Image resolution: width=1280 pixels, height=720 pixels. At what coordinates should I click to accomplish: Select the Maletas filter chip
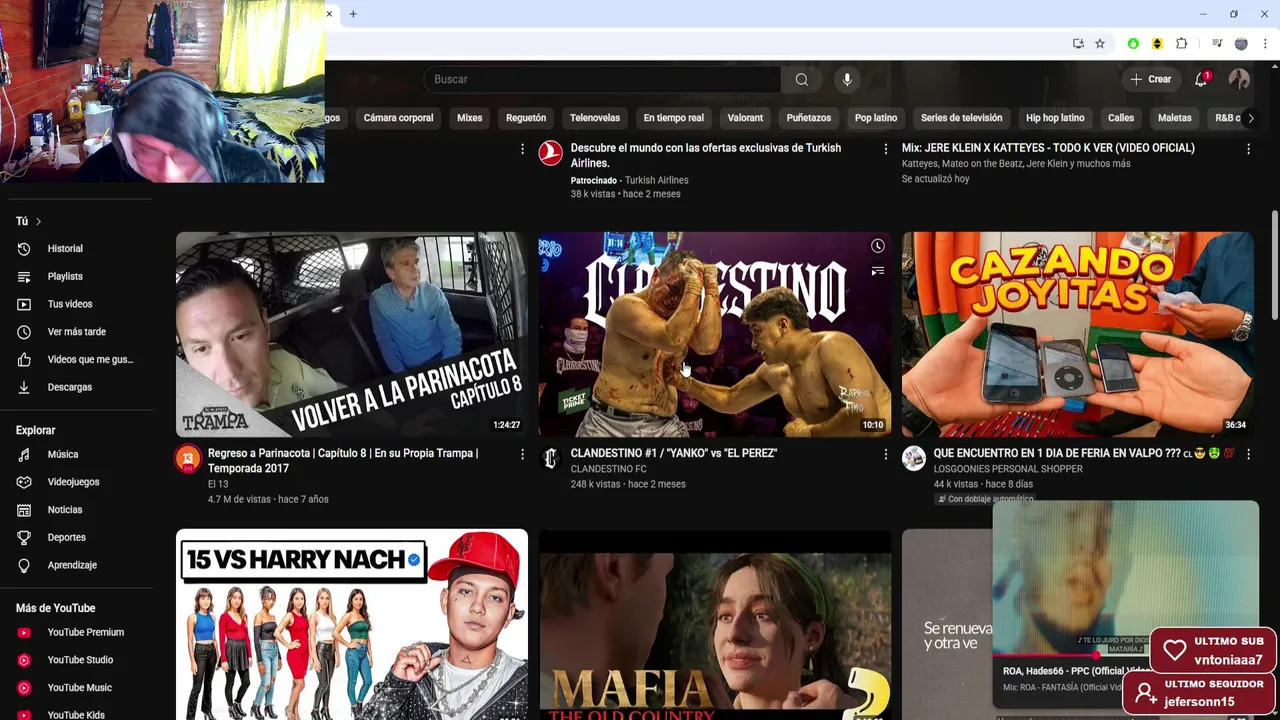tap(1174, 118)
